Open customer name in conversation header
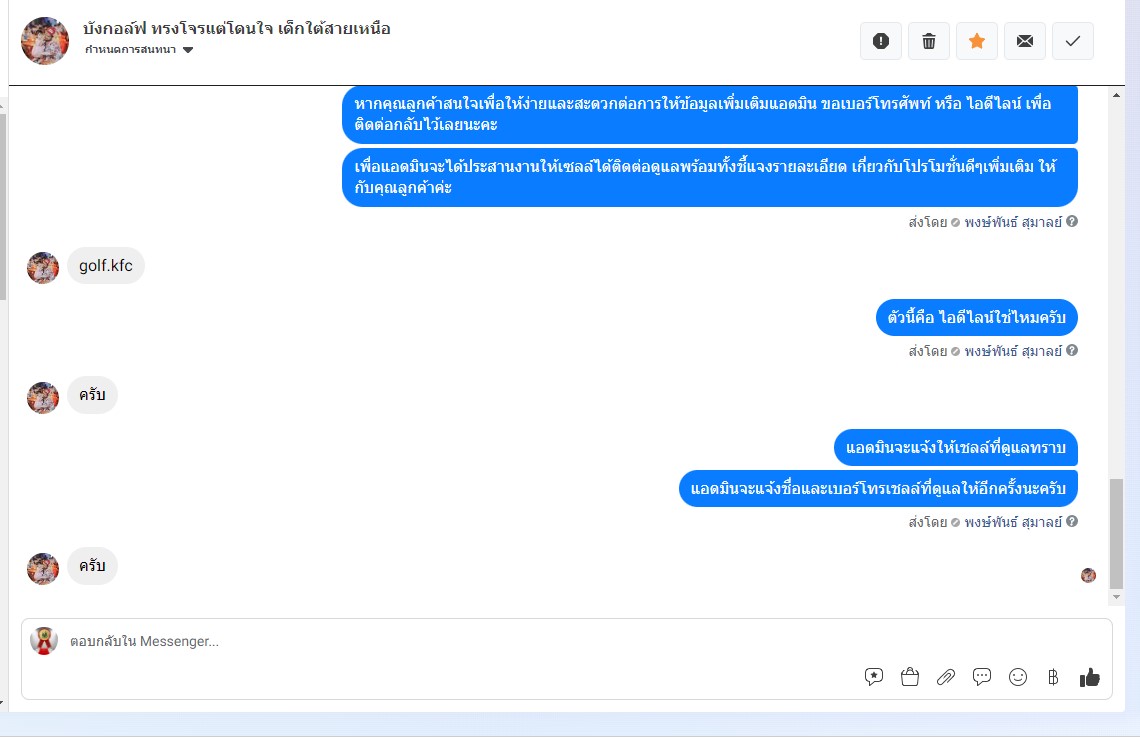 coord(236,28)
